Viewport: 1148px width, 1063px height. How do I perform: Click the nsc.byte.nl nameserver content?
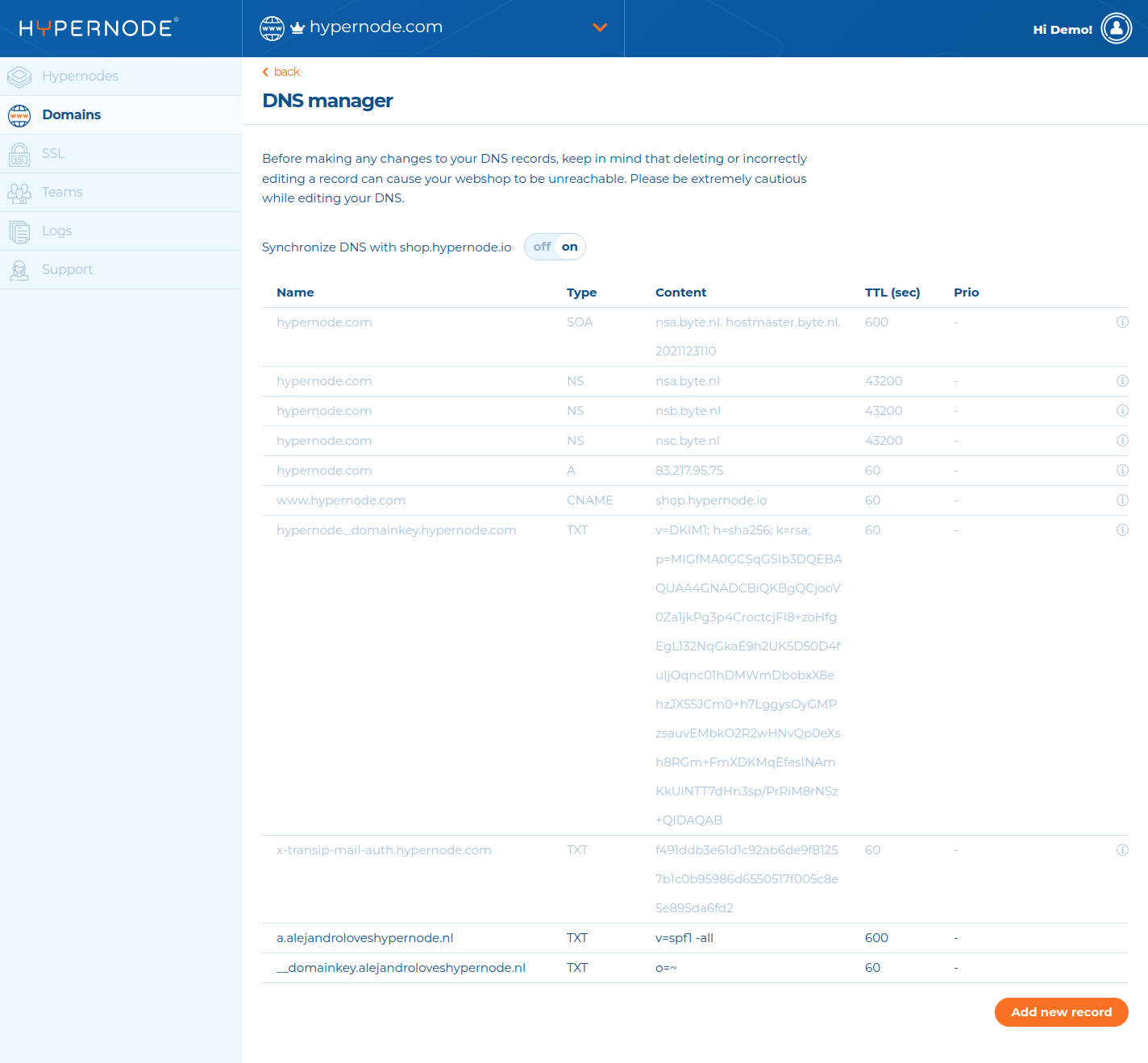(688, 441)
